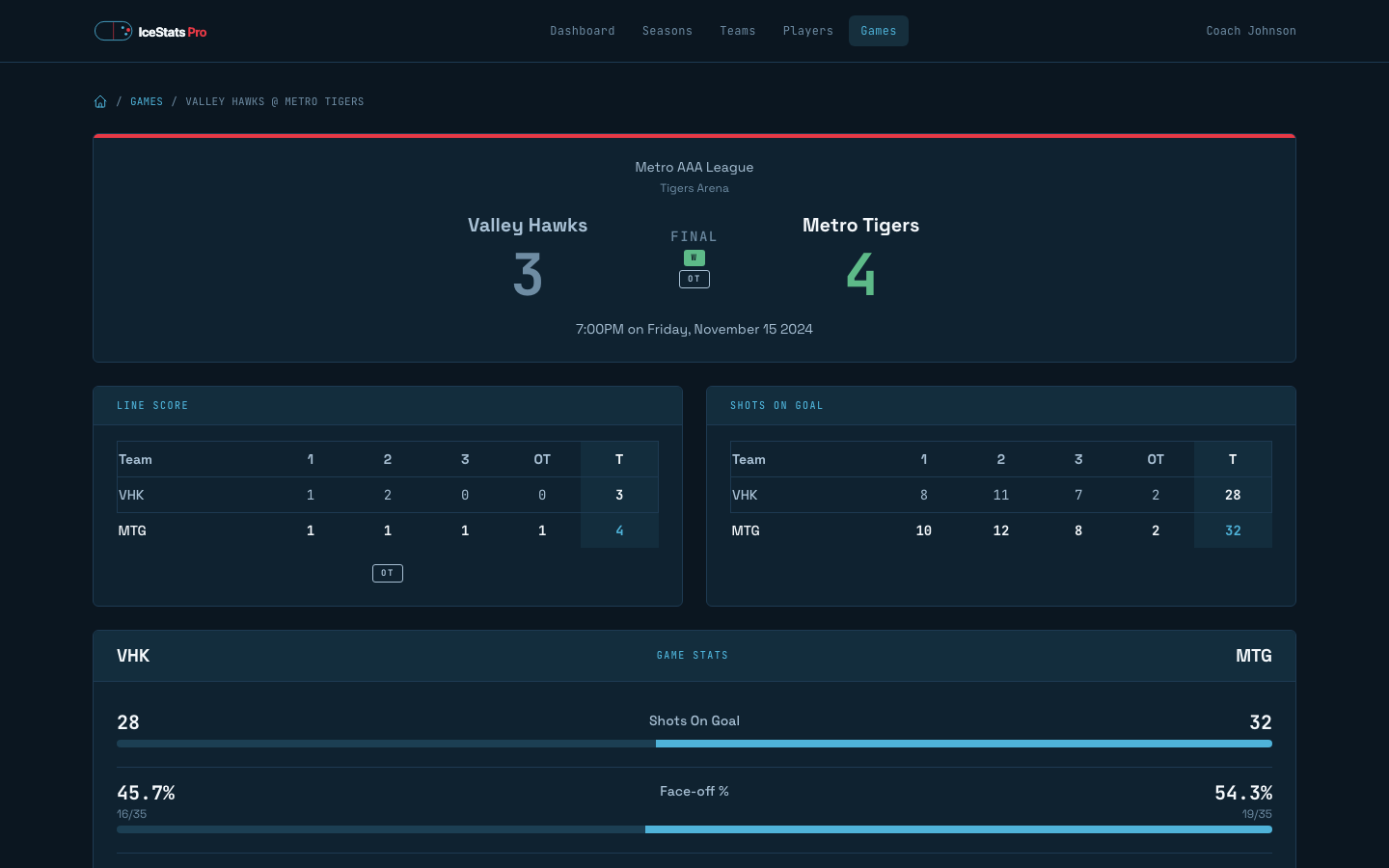Click MTG label in Game Stats header
This screenshot has height=868, width=1389.
pos(1254,656)
